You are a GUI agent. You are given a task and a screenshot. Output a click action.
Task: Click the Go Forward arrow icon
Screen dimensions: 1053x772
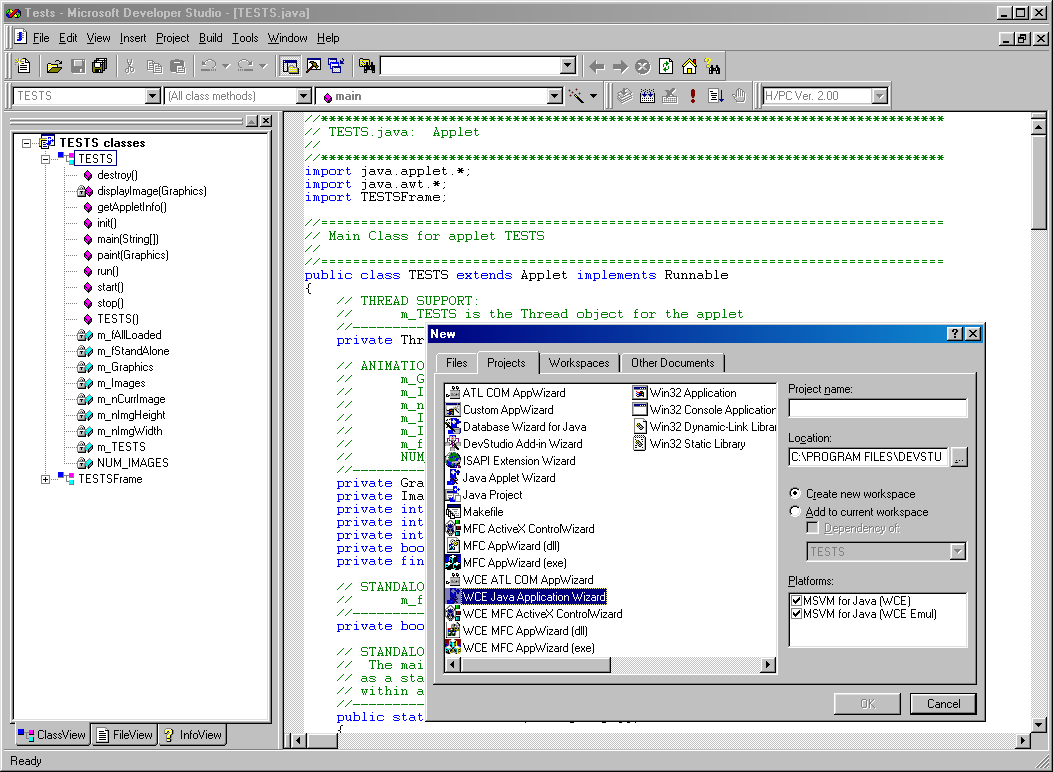point(620,66)
